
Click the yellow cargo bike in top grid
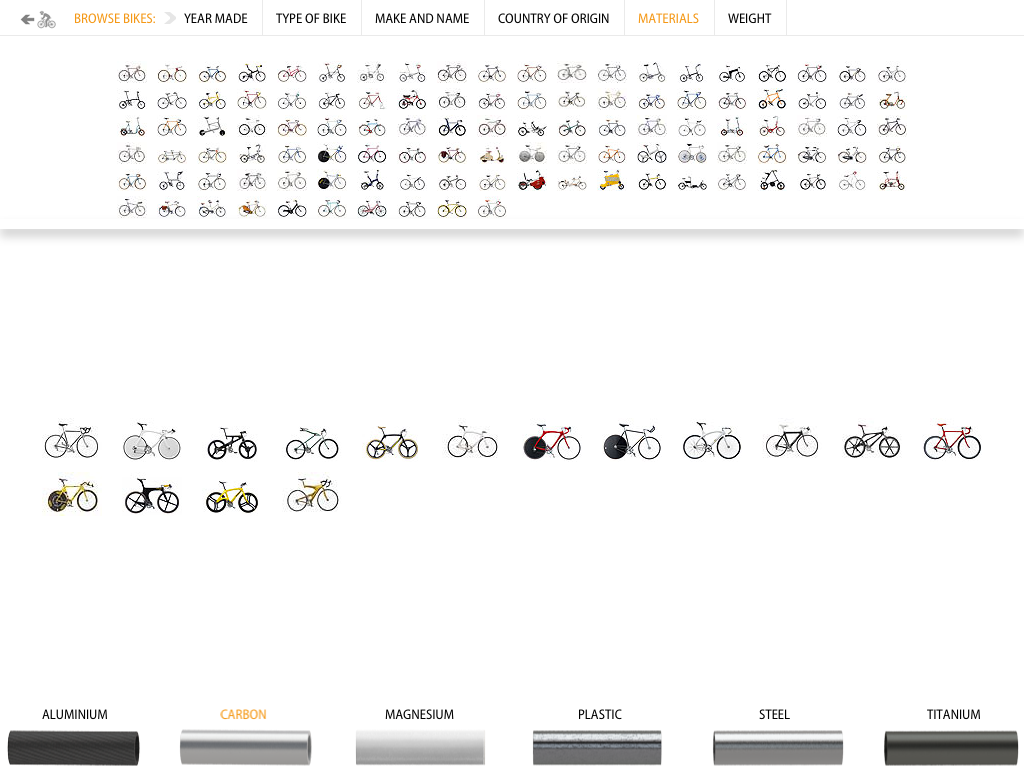point(611,181)
